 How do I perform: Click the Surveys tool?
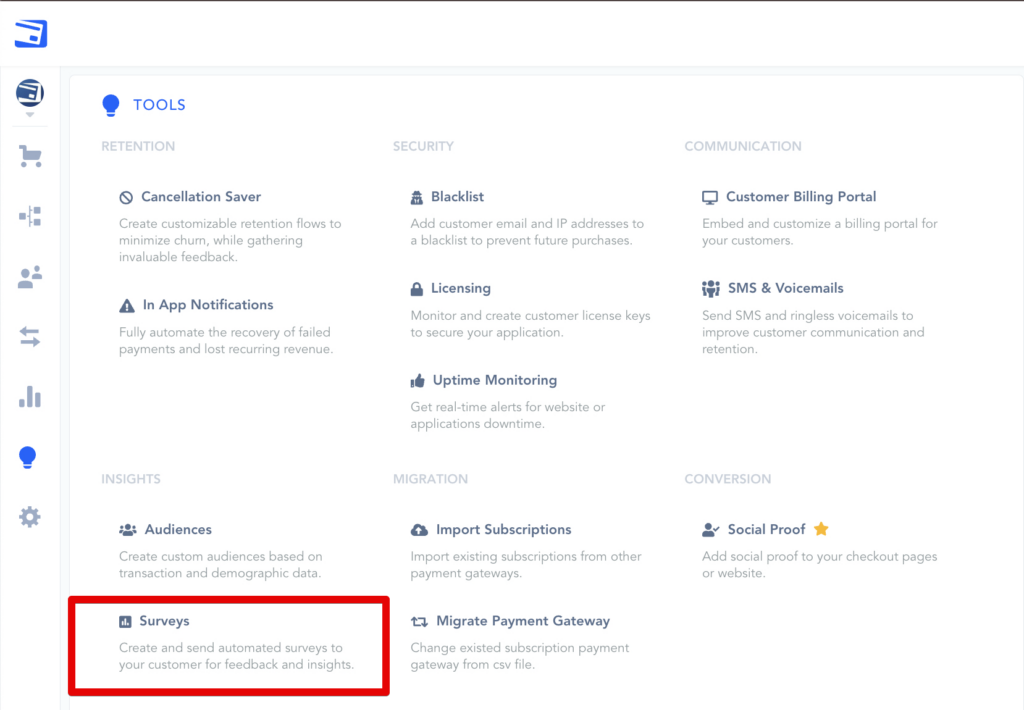click(x=164, y=621)
